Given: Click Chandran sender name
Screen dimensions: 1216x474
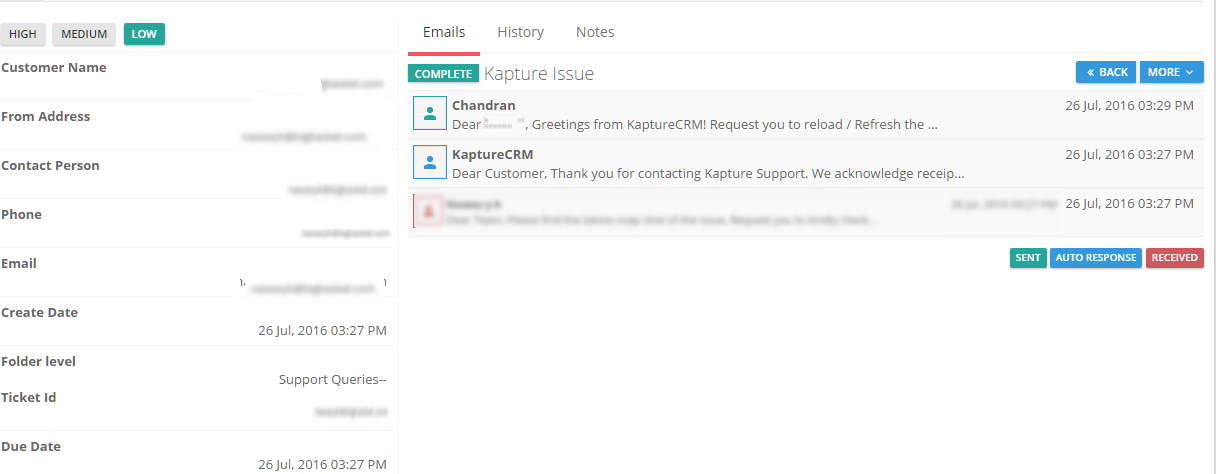Looking at the screenshot, I should coord(484,106).
